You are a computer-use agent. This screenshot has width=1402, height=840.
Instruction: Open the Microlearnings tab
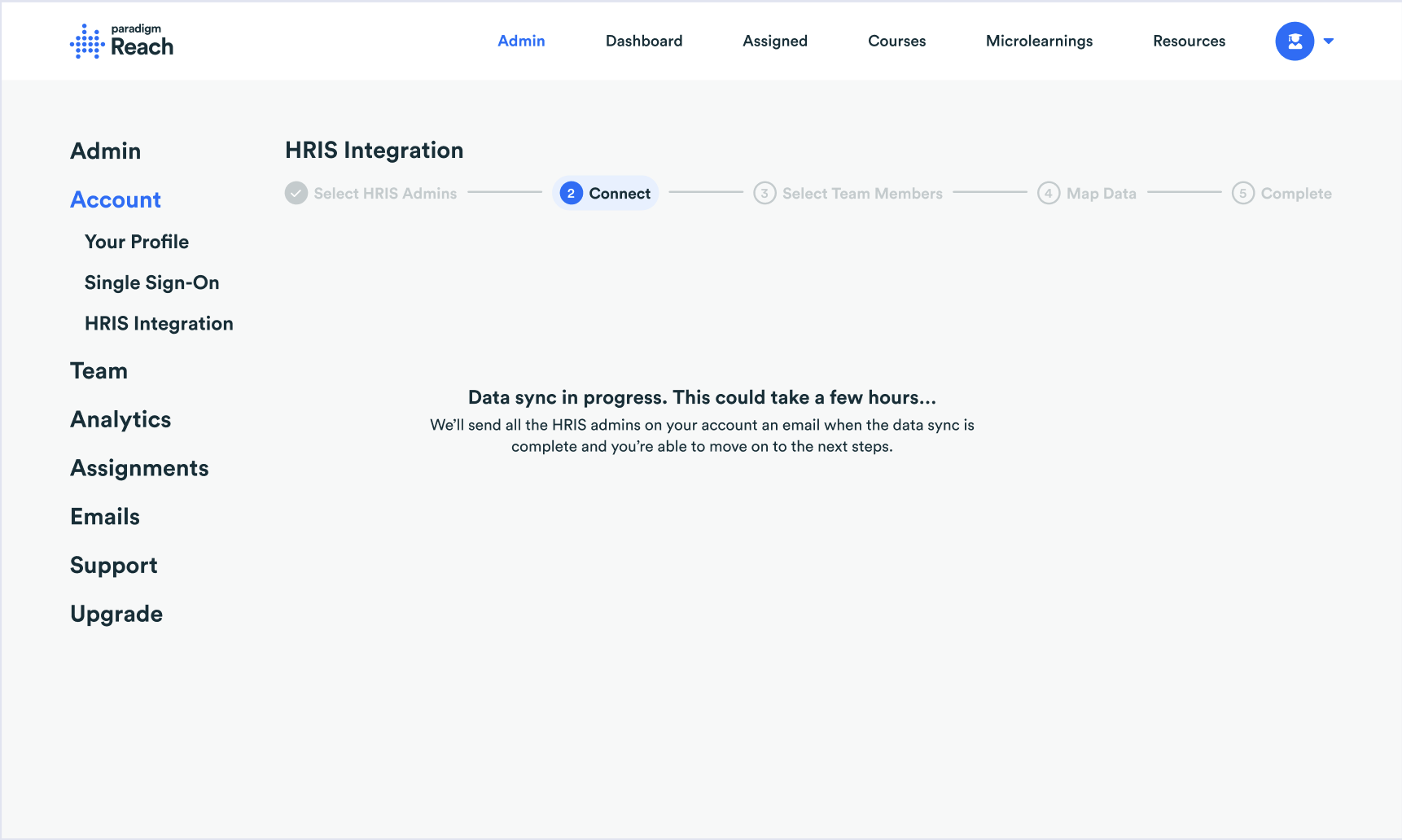click(1039, 42)
